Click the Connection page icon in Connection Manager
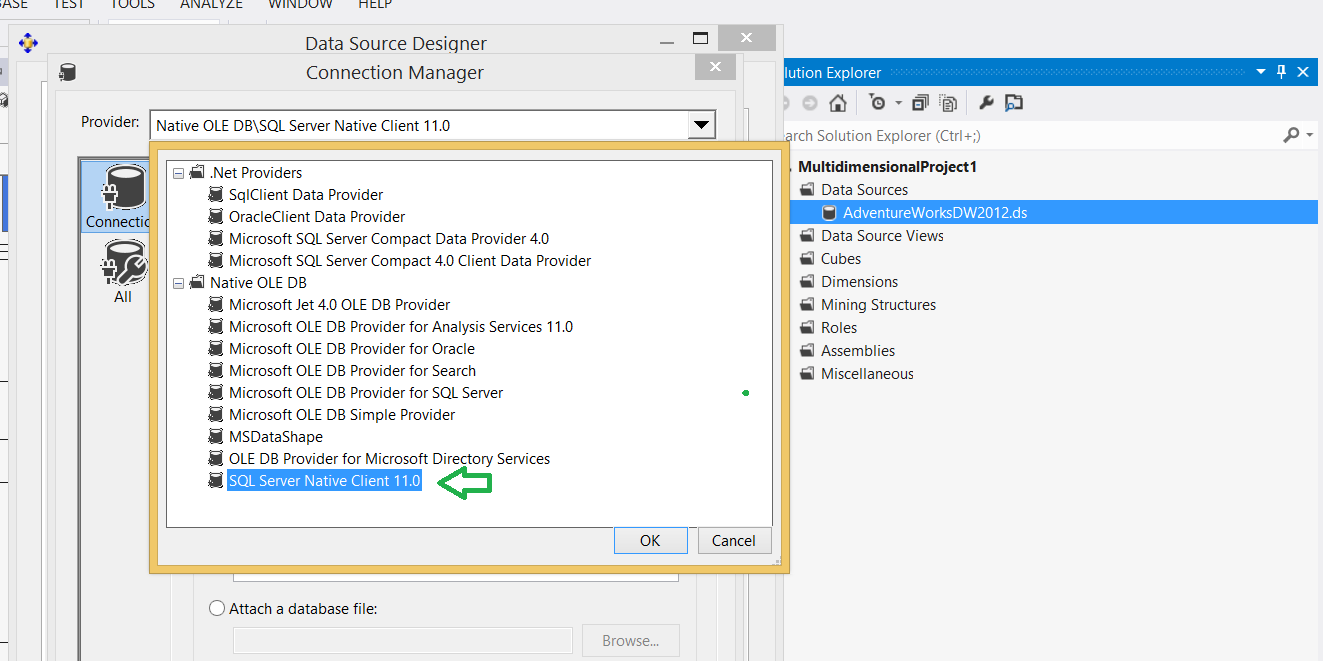Screen dimensions: 1323x661 pos(124,186)
